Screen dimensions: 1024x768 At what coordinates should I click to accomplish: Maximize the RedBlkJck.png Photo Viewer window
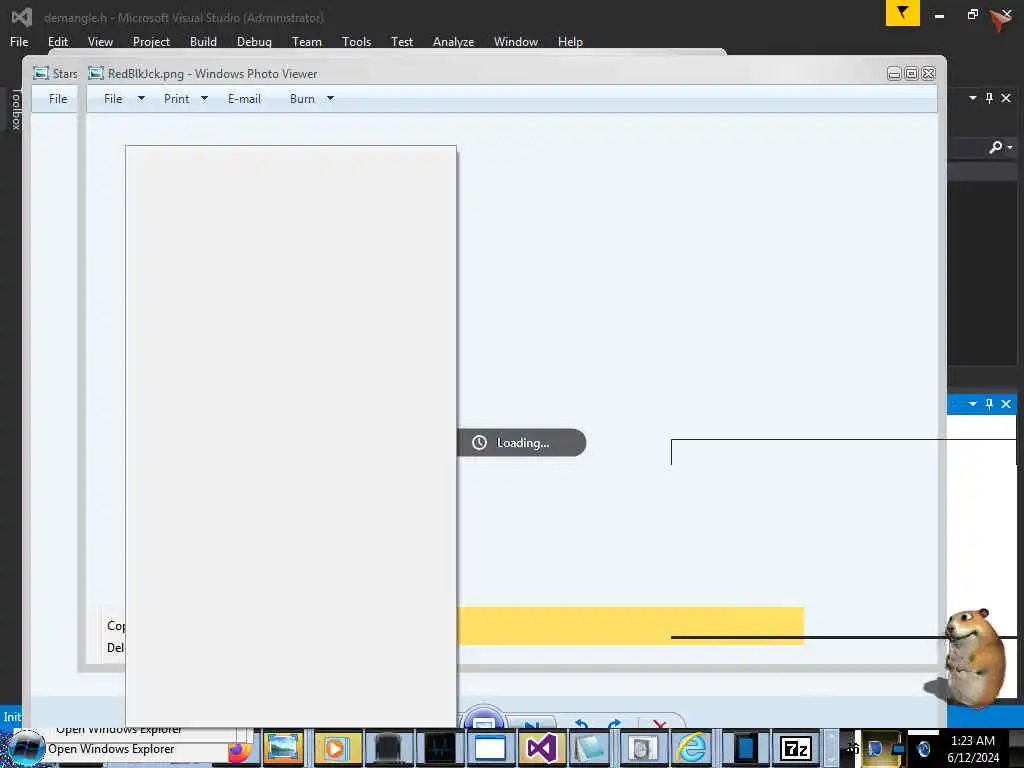pos(912,74)
